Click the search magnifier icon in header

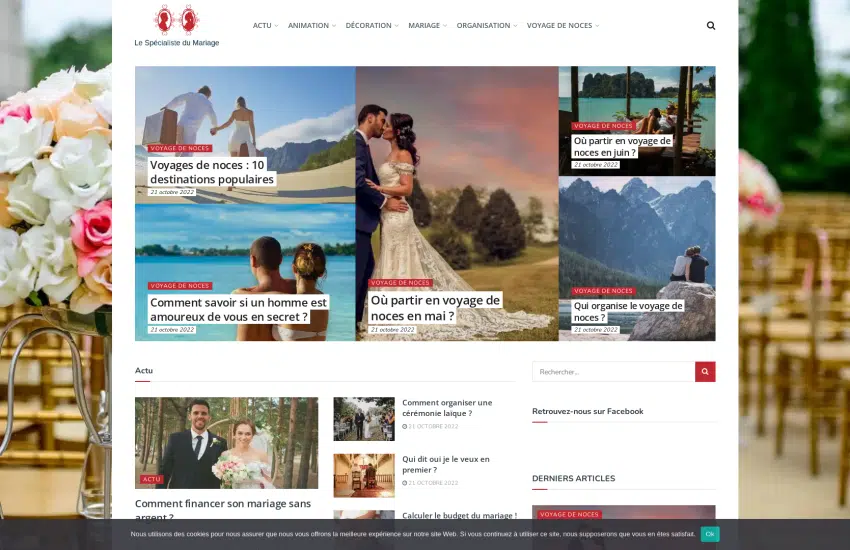(x=711, y=26)
